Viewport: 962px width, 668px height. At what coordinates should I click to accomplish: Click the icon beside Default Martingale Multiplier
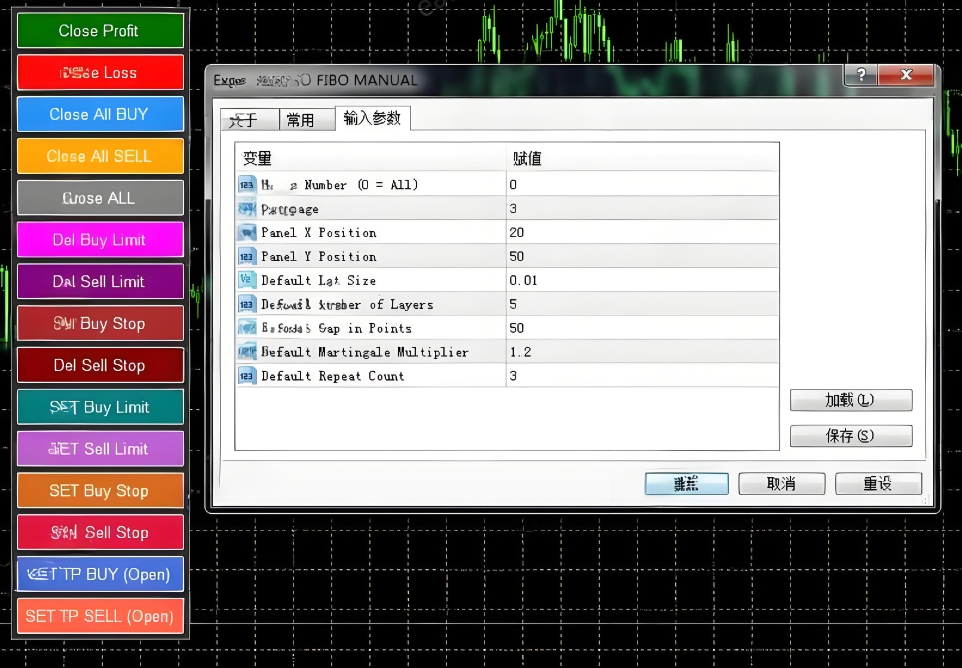point(247,352)
